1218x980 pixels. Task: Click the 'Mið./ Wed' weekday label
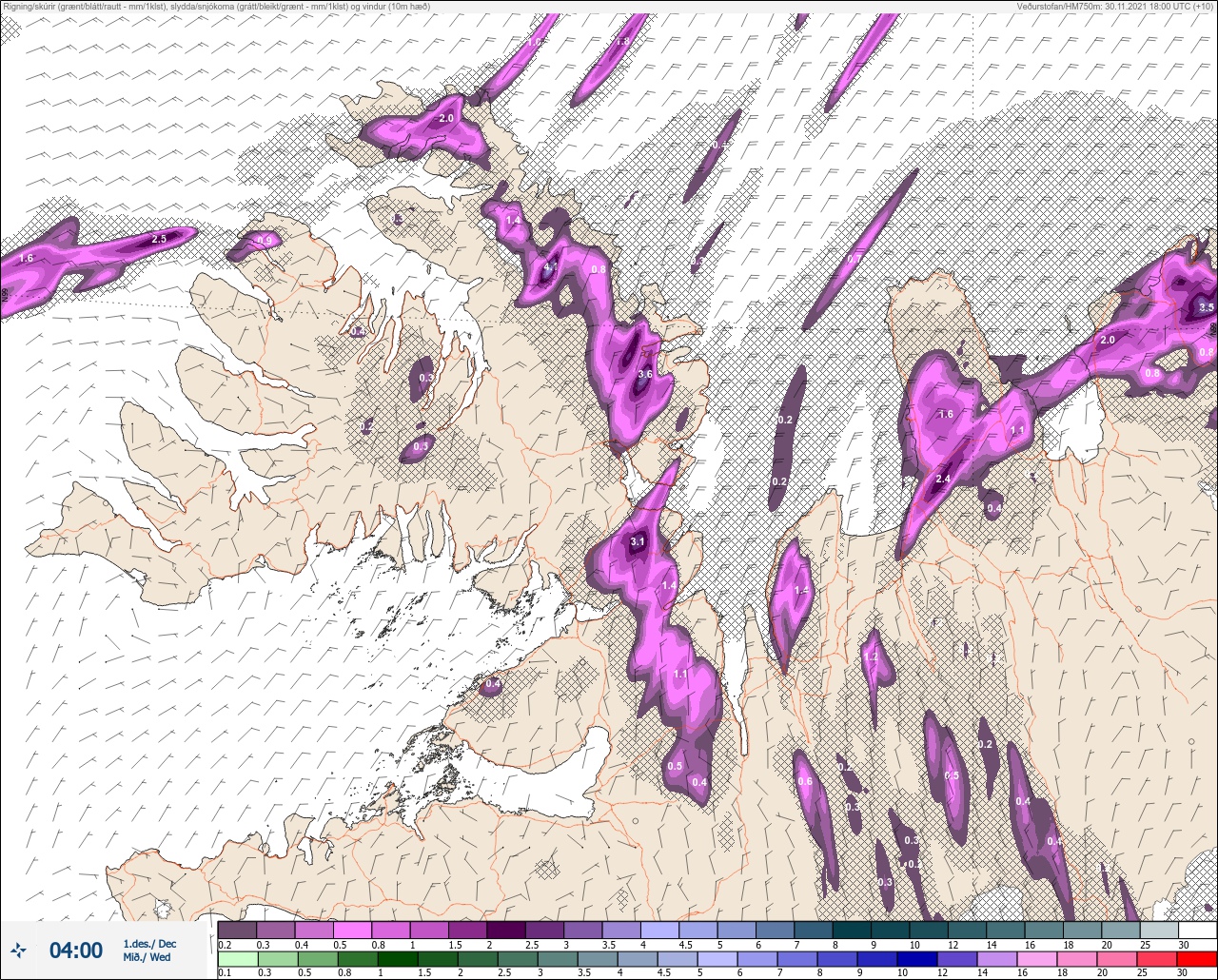click(x=147, y=957)
